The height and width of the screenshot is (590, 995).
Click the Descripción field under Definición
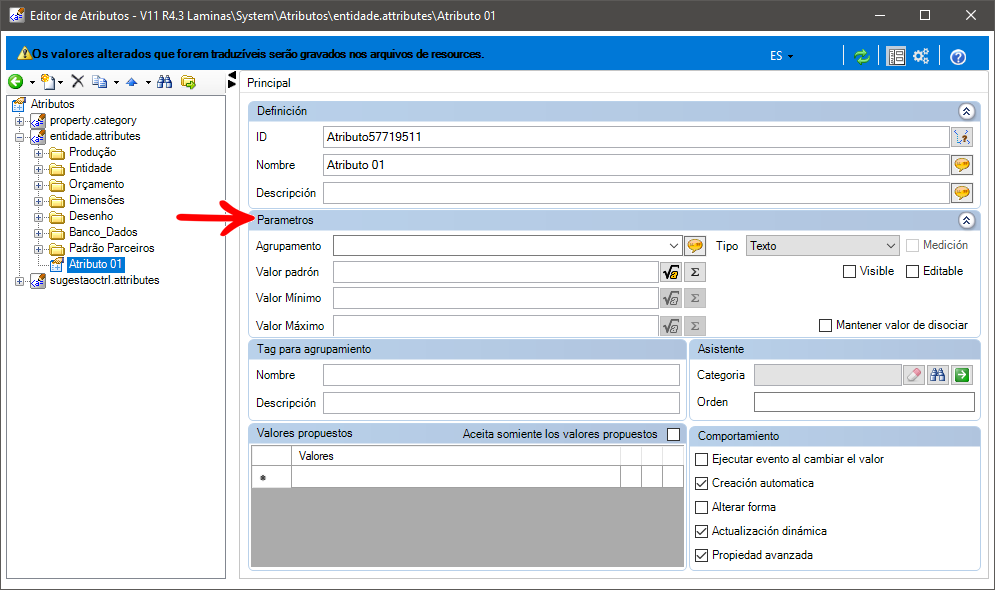[636, 193]
